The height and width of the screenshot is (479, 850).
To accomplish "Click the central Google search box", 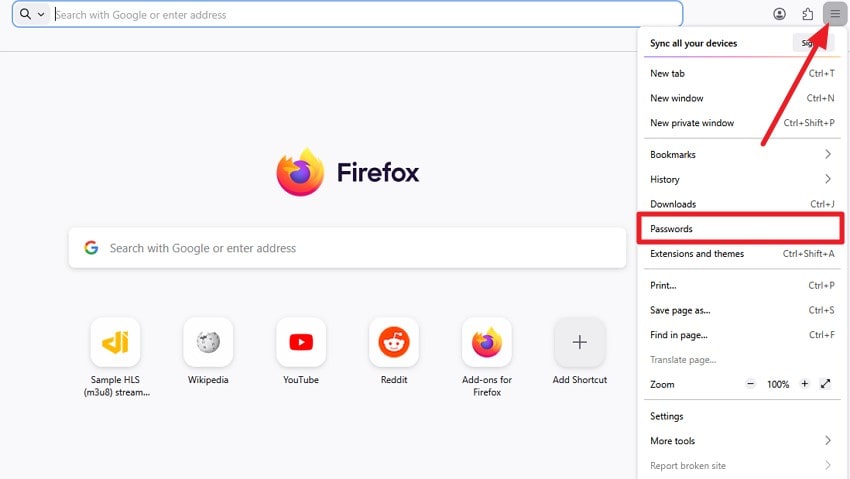I will click(347, 248).
